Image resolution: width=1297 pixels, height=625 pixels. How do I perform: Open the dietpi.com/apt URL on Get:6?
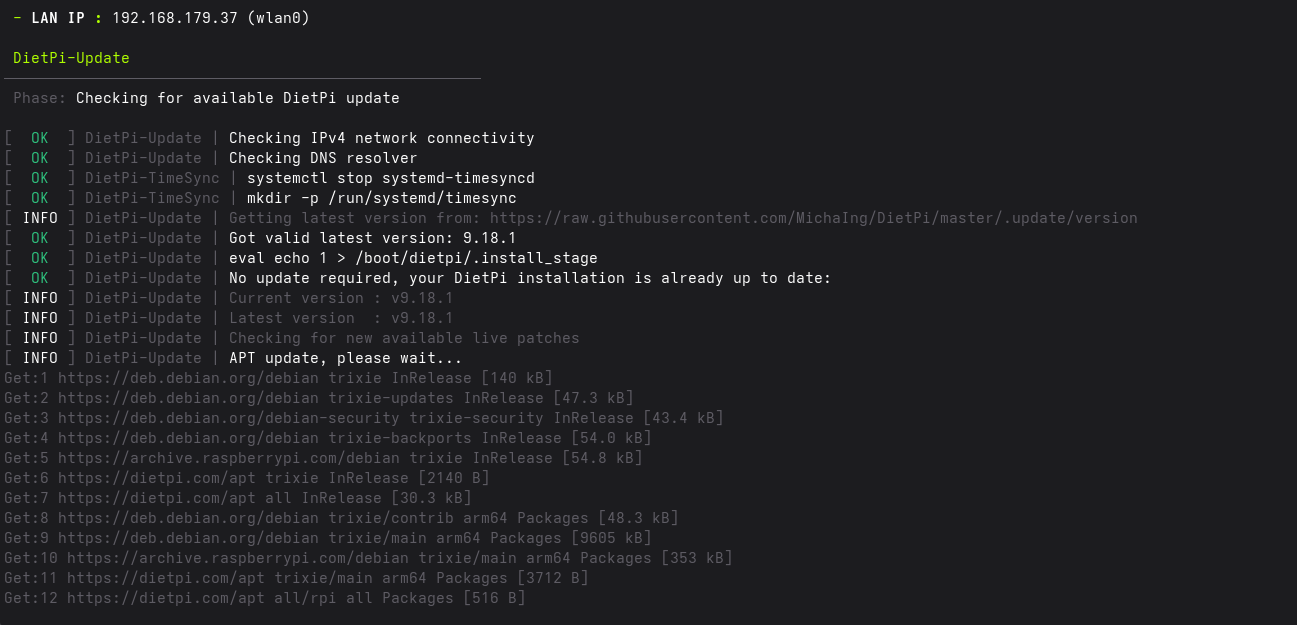point(143,478)
